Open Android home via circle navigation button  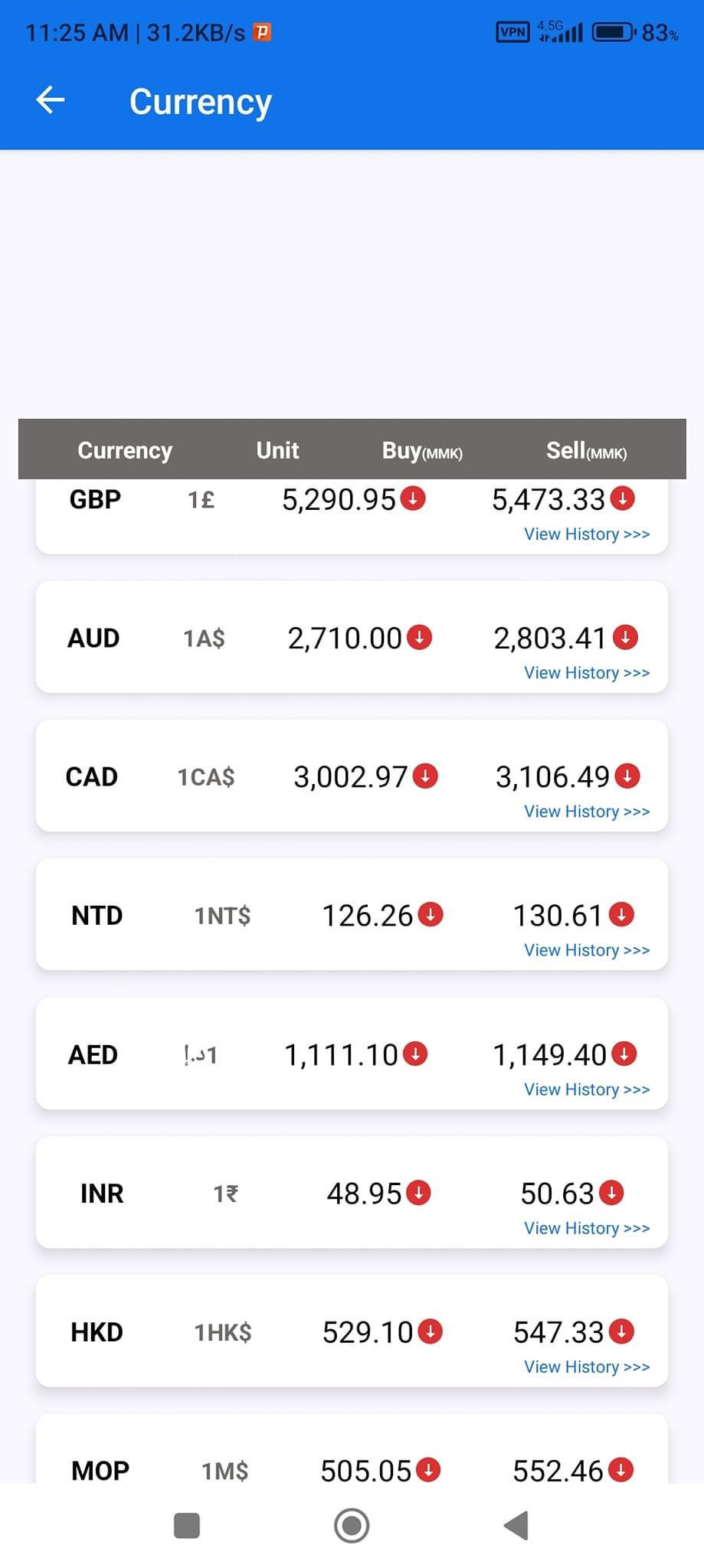coord(352,1525)
